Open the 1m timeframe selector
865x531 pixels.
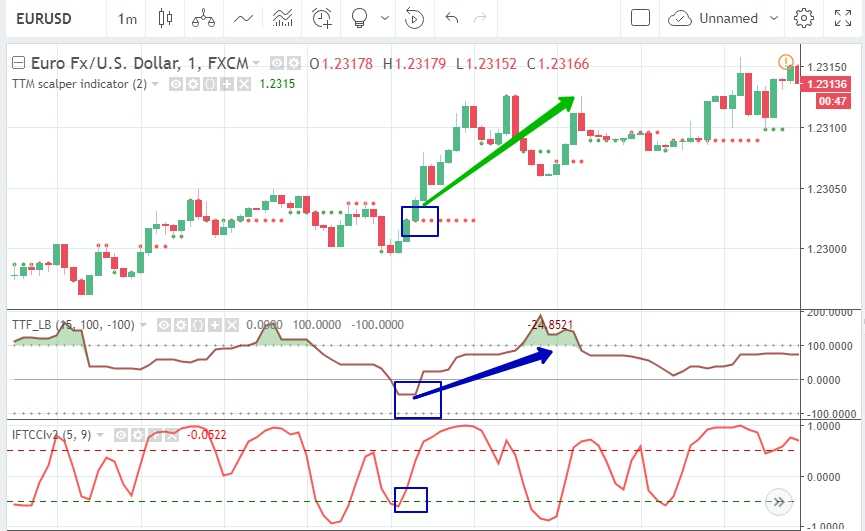pyautogui.click(x=127, y=18)
